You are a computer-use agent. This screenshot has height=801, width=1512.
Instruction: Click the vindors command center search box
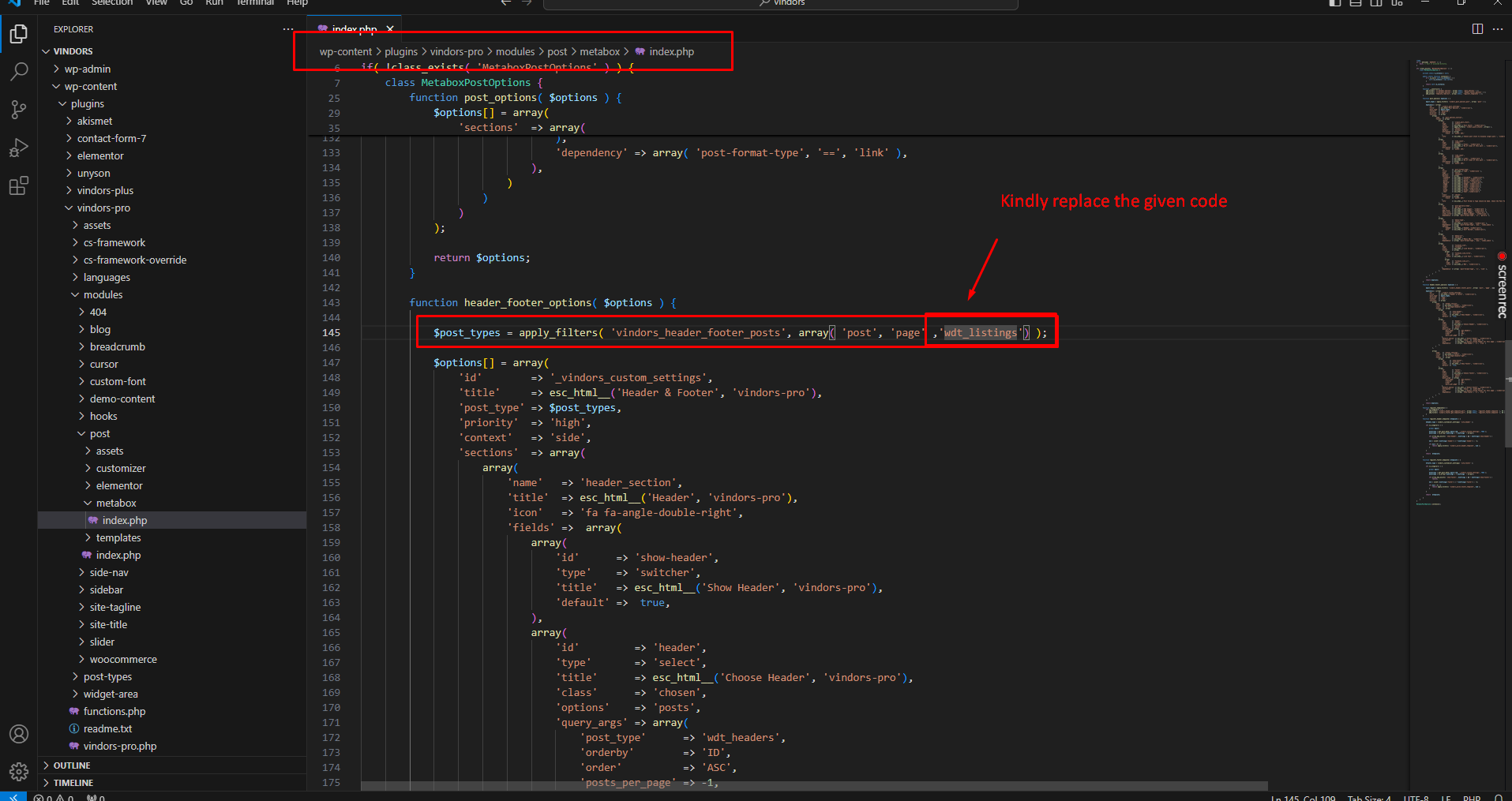click(x=781, y=3)
